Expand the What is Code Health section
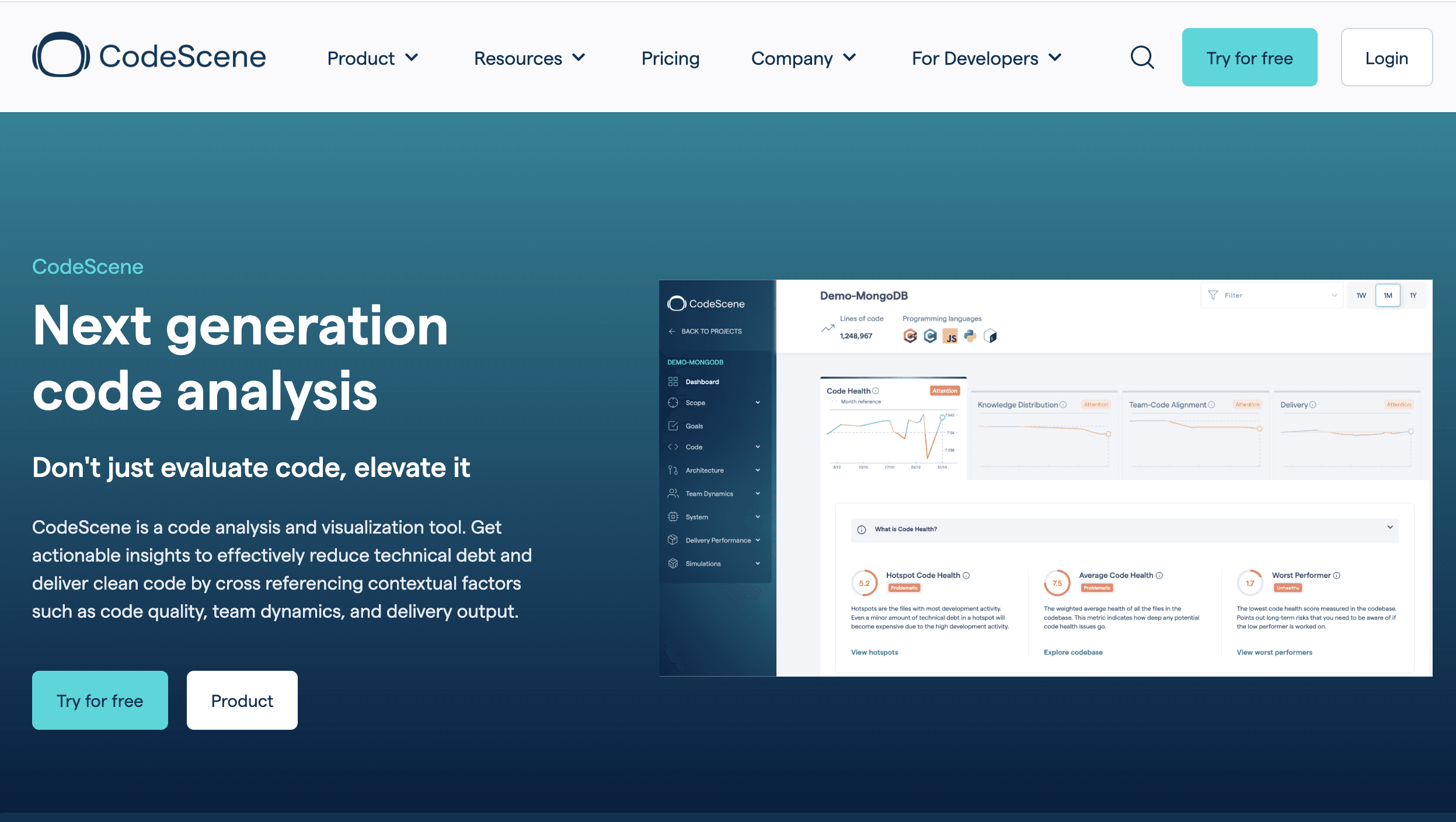The image size is (1456, 822). pos(1124,530)
